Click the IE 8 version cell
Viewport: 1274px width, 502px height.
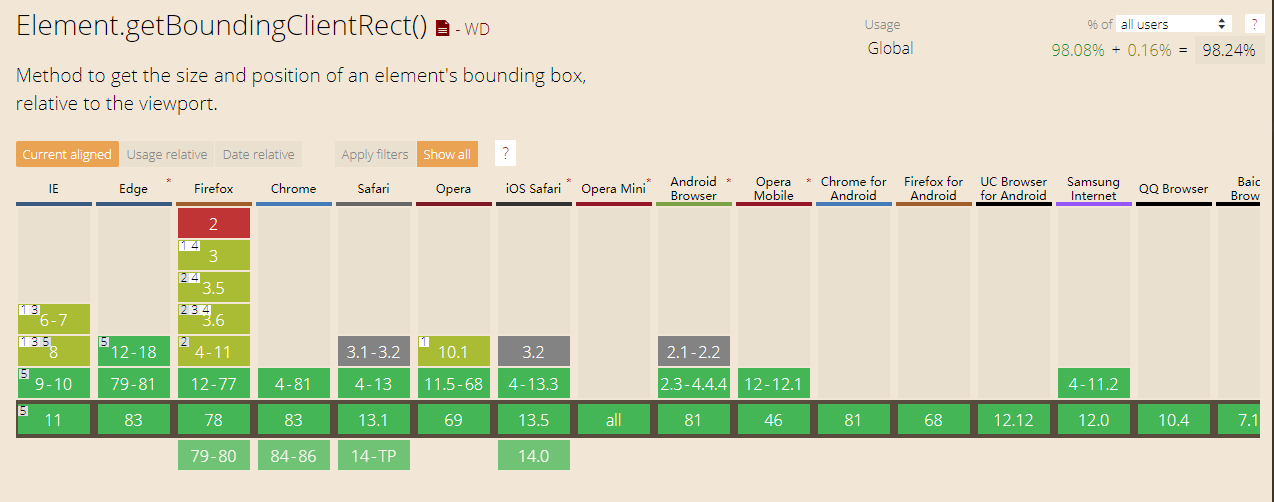[x=53, y=351]
